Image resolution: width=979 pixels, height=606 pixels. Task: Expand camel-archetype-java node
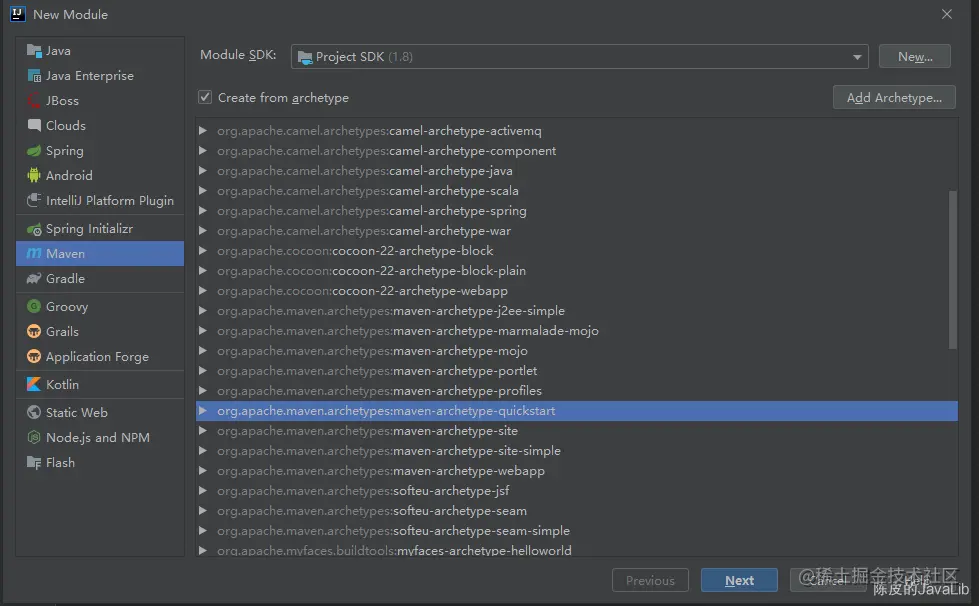pyautogui.click(x=202, y=170)
